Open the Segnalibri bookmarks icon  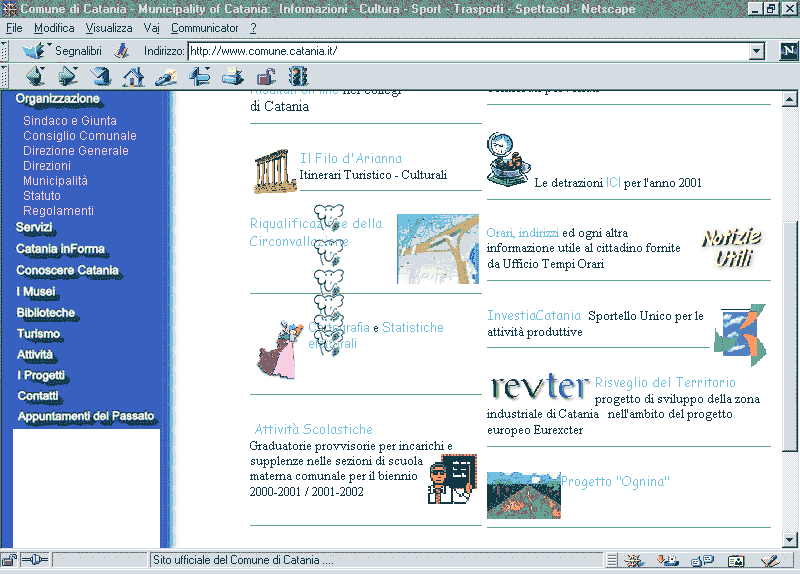pos(36,51)
